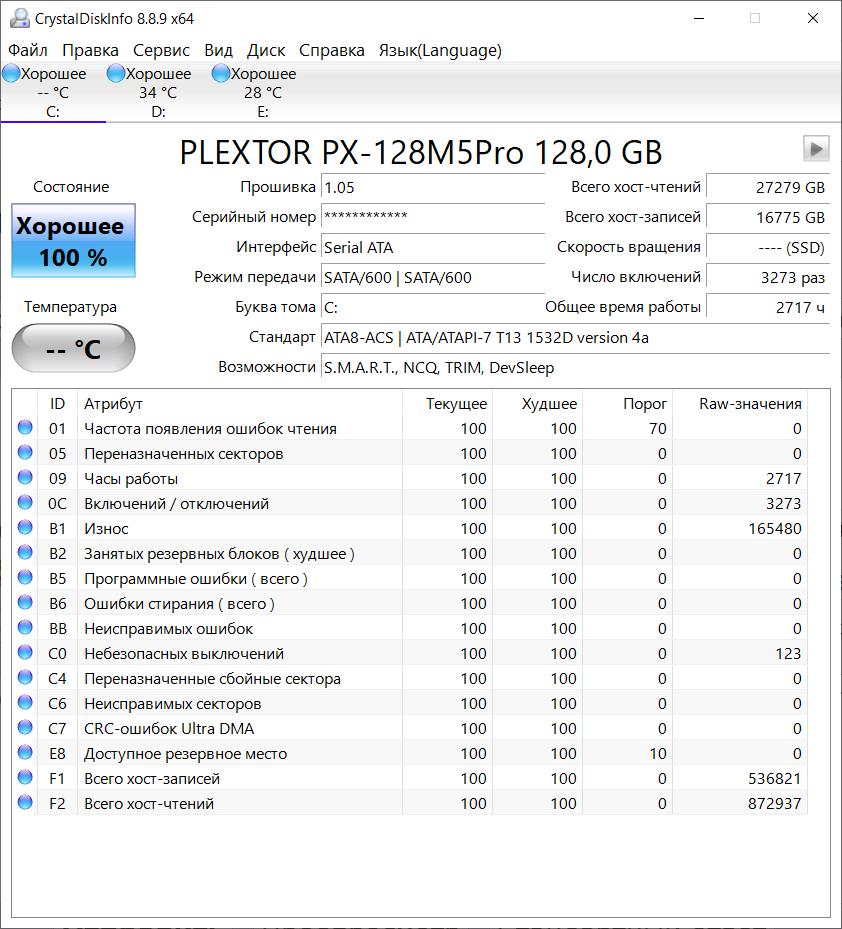Image resolution: width=842 pixels, height=929 pixels.
Task: Click status dot of attribute B5 row
Action: click(x=25, y=577)
